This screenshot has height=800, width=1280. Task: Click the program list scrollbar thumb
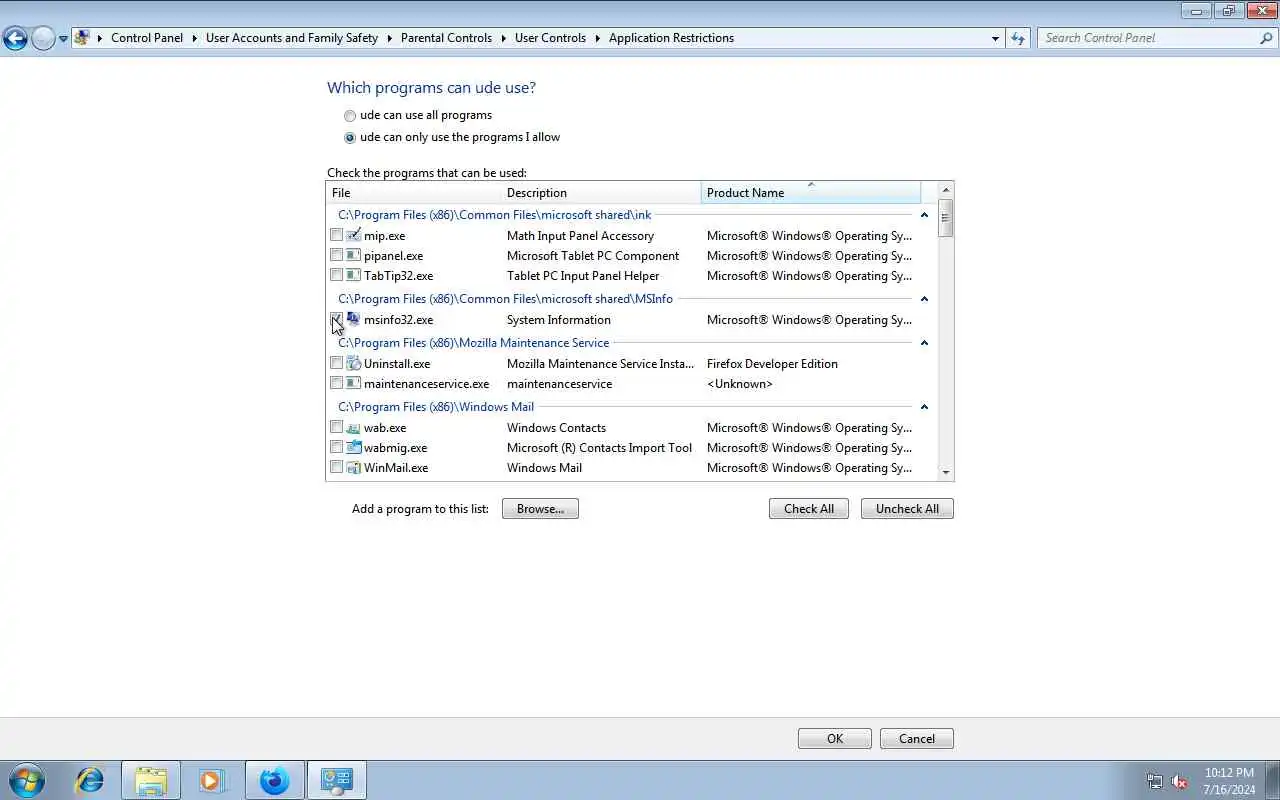[x=946, y=218]
